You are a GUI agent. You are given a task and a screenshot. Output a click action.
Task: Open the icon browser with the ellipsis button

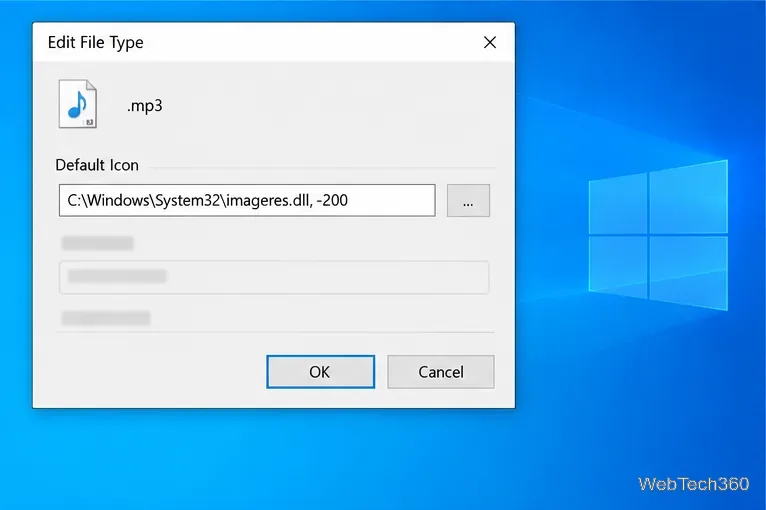coord(468,200)
